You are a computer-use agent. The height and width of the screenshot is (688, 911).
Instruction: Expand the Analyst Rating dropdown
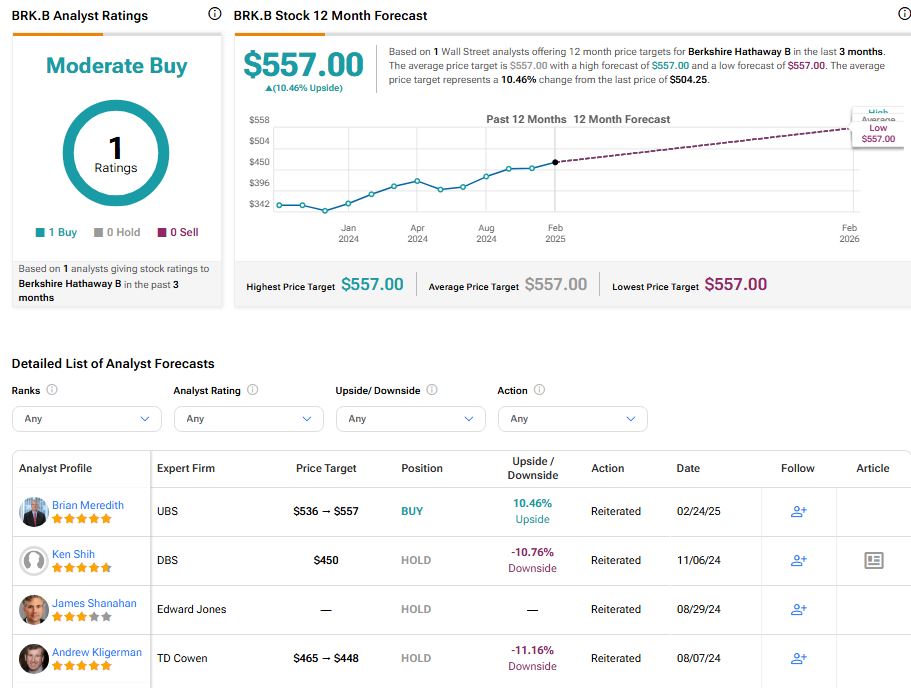pos(248,419)
